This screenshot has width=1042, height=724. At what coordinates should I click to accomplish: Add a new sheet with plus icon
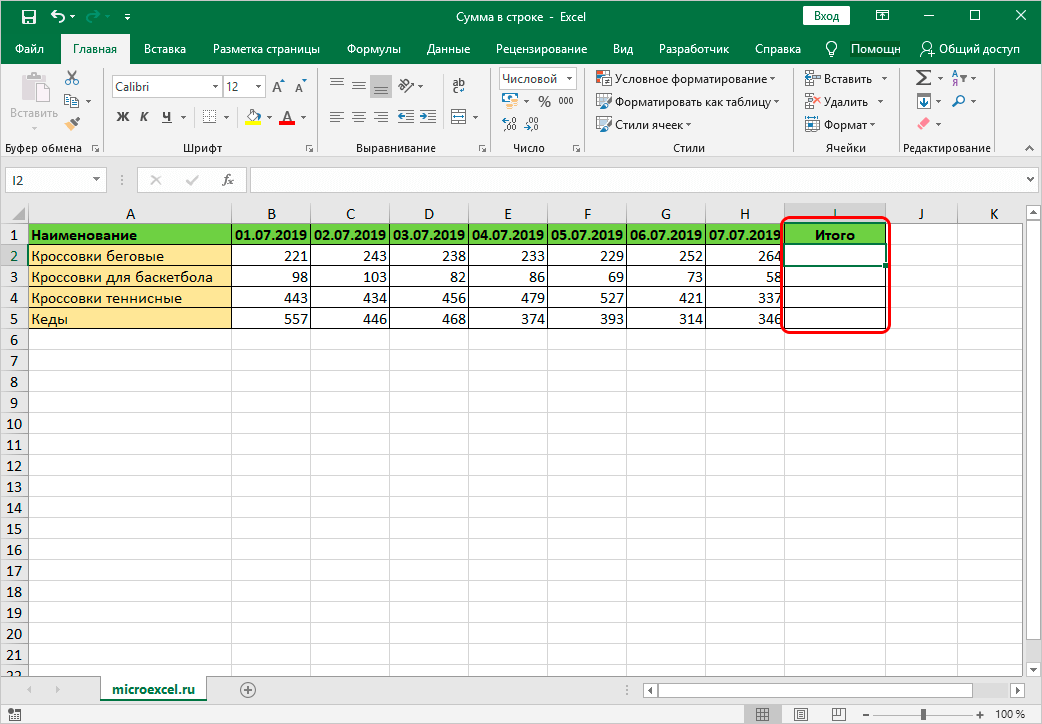248,689
